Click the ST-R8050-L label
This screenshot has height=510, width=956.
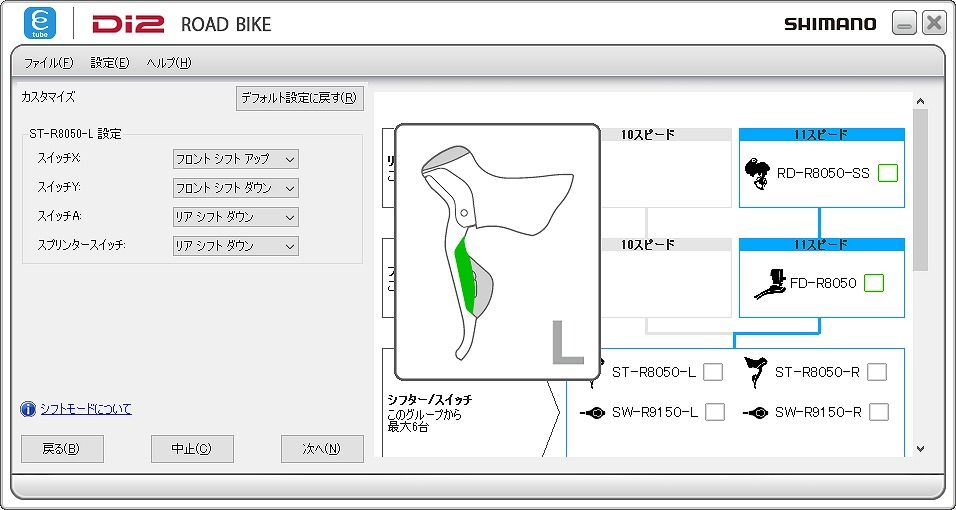(x=654, y=372)
